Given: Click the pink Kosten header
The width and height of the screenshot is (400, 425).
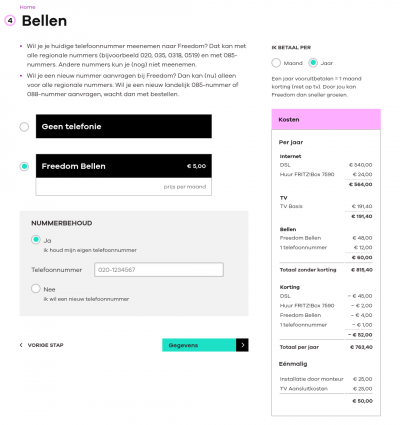Looking at the screenshot, I should coord(326,119).
